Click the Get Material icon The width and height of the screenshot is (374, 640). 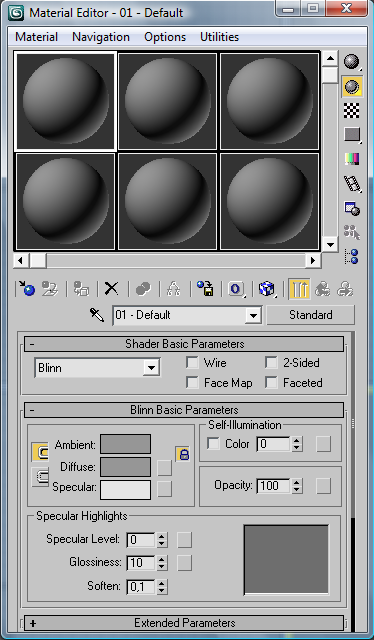pyautogui.click(x=27, y=289)
